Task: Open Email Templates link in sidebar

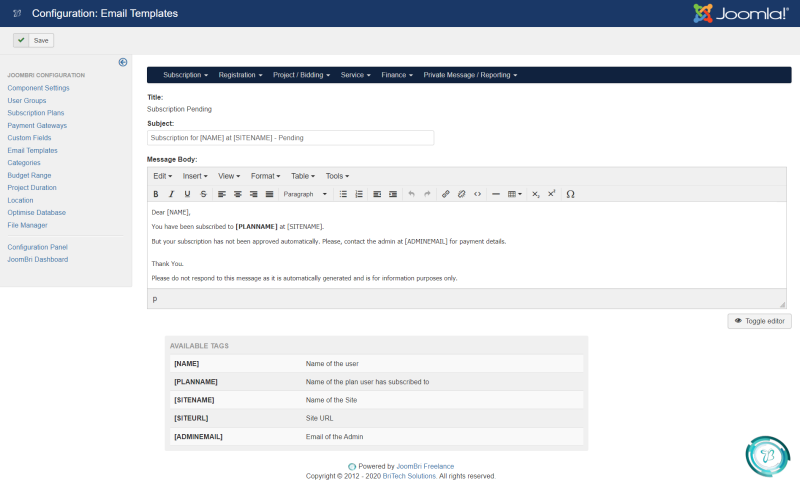Action: (x=32, y=150)
